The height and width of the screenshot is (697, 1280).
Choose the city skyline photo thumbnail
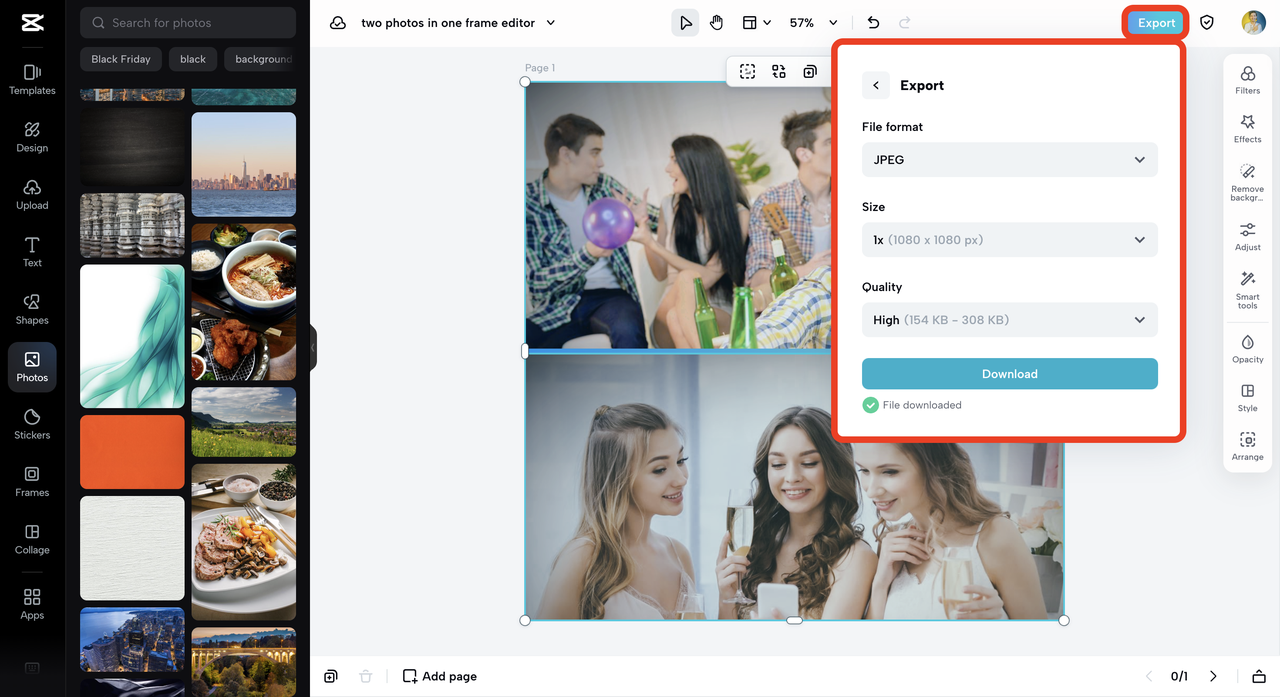coord(244,164)
